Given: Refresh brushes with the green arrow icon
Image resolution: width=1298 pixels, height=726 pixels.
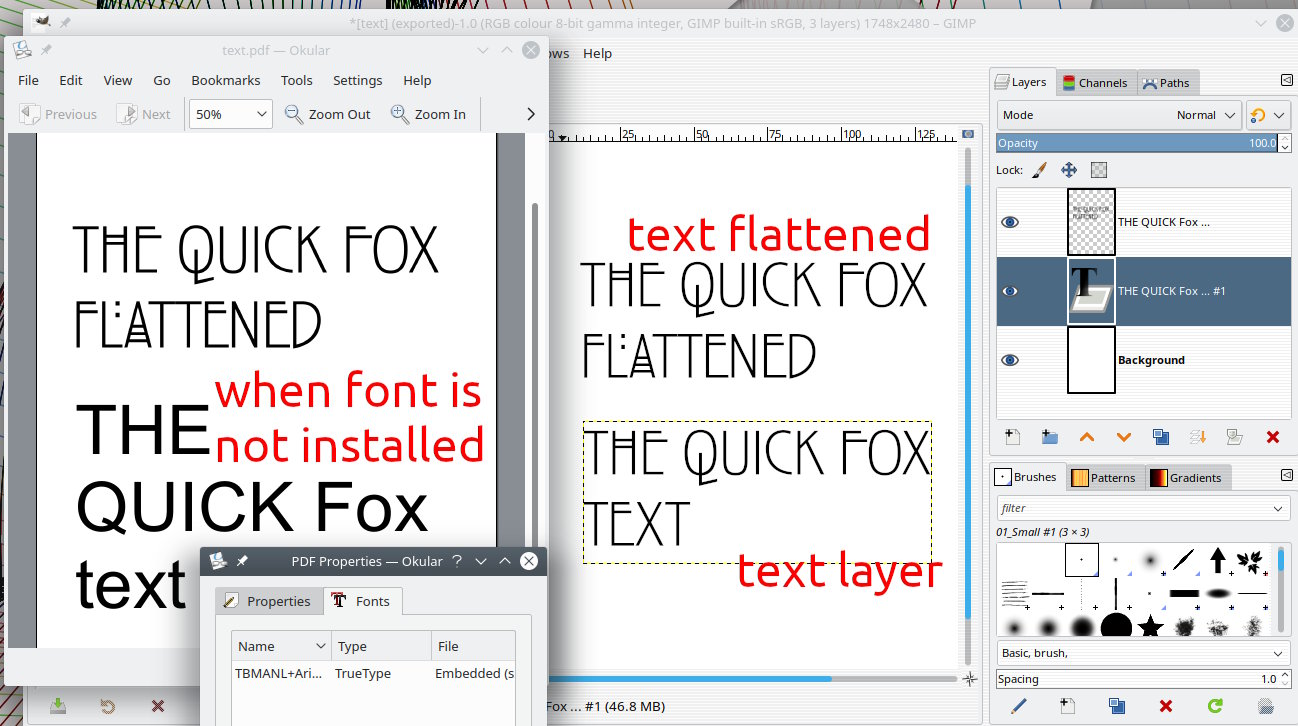Looking at the screenshot, I should (x=1215, y=706).
